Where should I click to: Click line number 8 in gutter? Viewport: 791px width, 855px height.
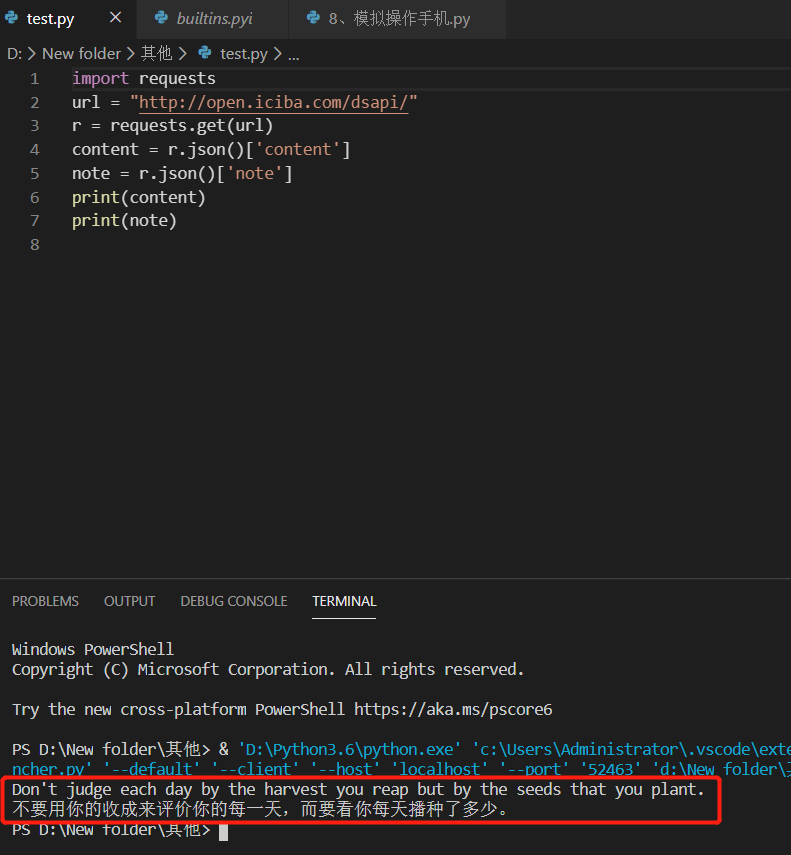34,245
